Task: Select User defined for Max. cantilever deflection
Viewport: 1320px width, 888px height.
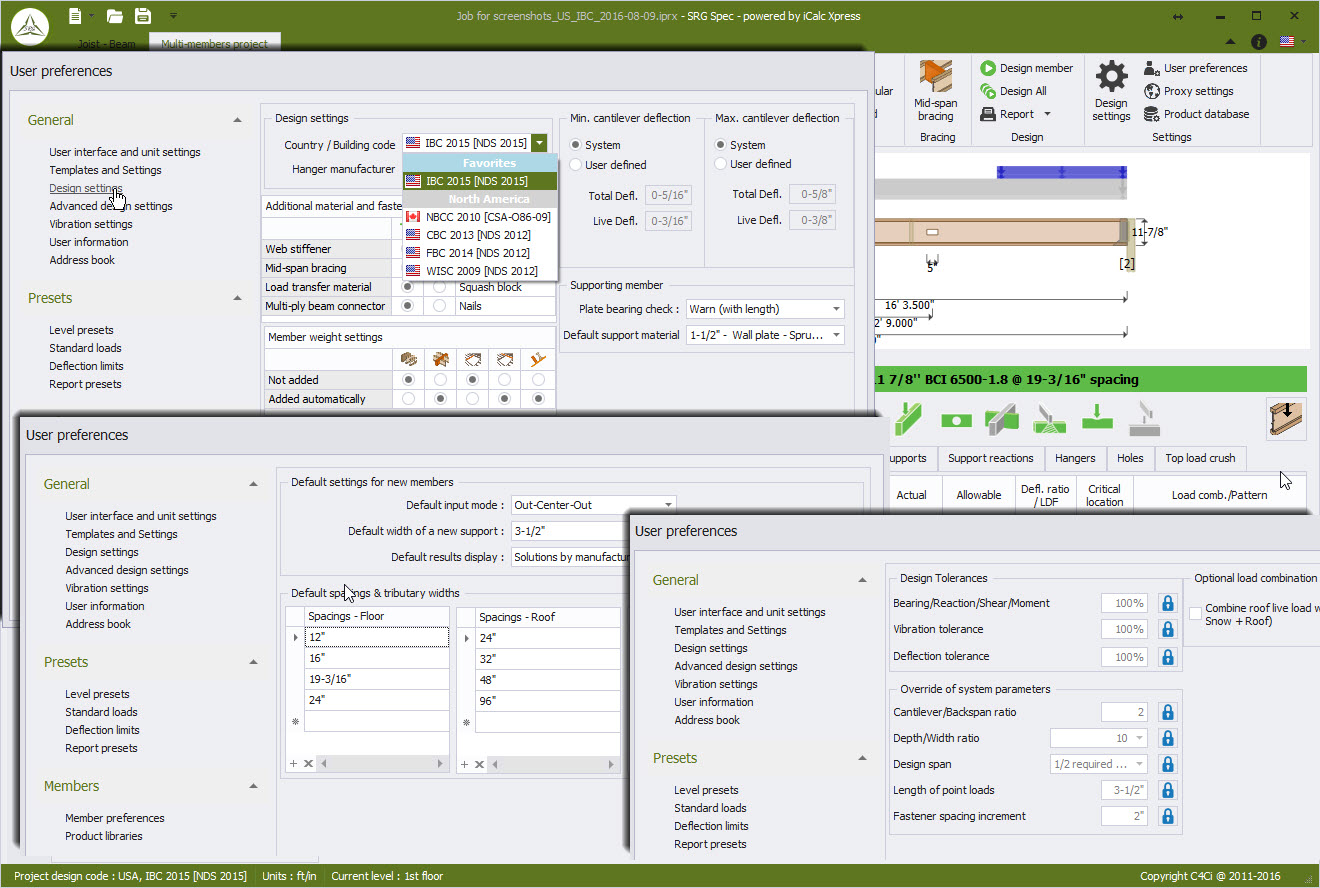Action: [x=720, y=164]
